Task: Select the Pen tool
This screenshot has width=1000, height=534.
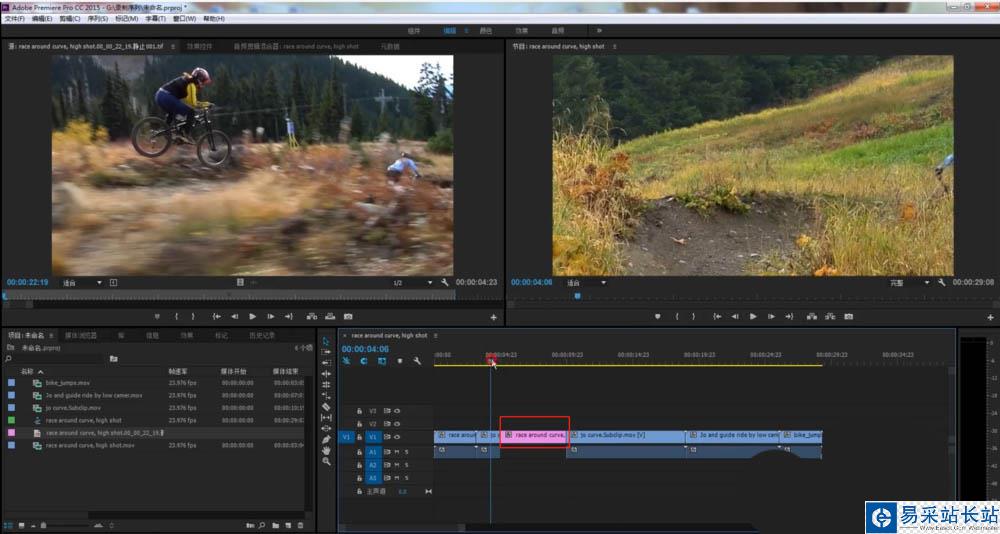Action: coord(326,439)
